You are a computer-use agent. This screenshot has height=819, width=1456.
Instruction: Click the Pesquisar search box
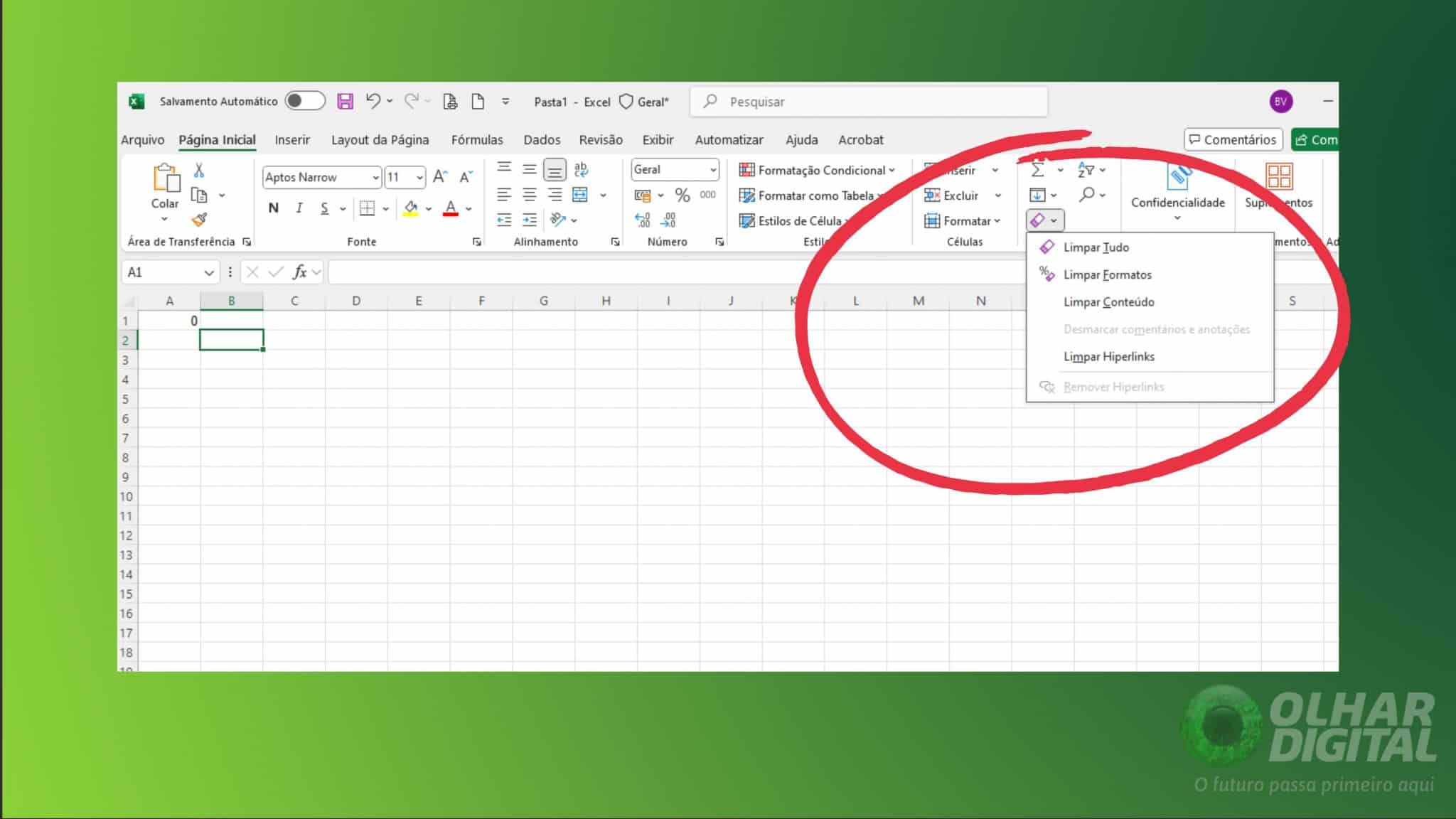pyautogui.click(x=869, y=102)
